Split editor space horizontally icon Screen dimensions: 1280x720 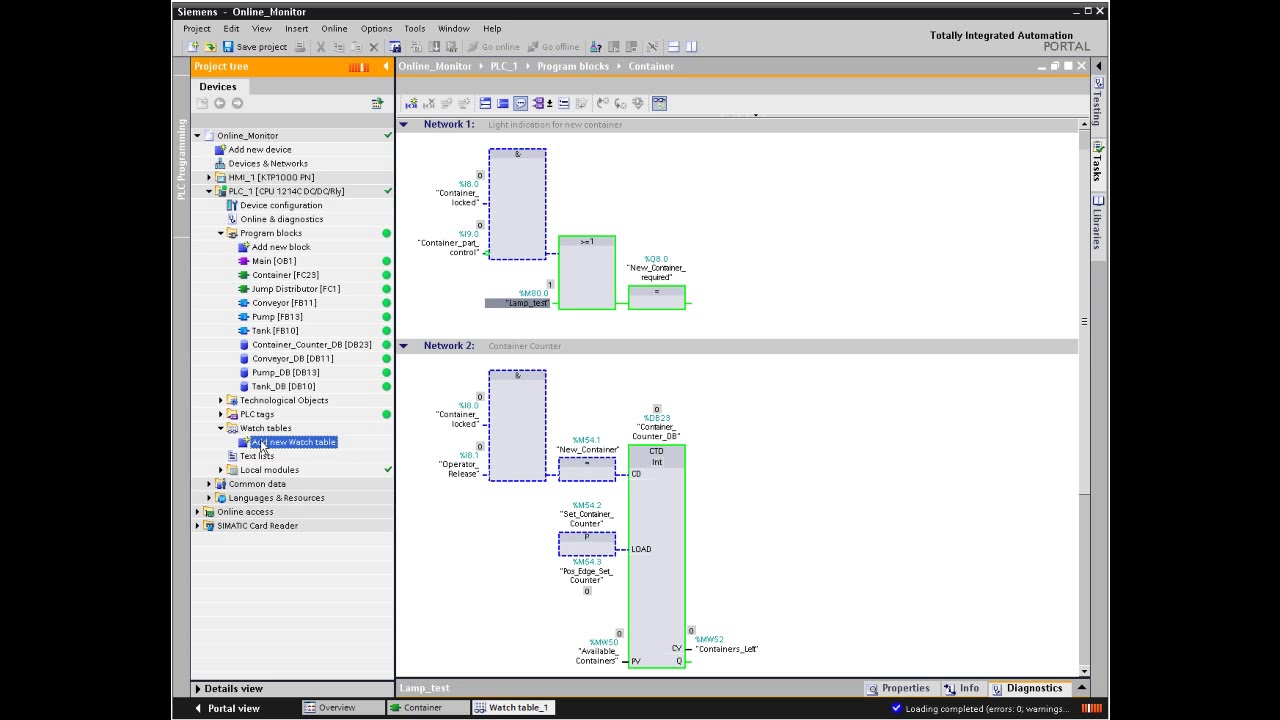674,47
